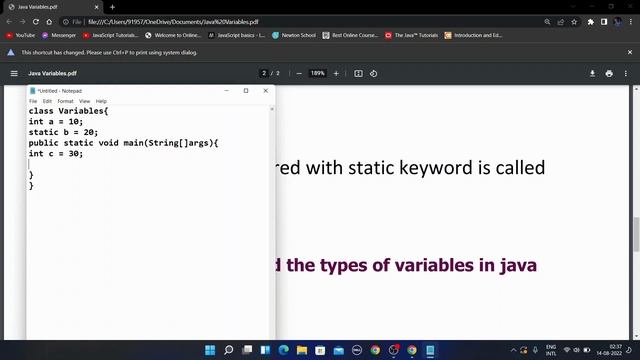
Task: Open YouTube bookmark
Action: (20, 36)
